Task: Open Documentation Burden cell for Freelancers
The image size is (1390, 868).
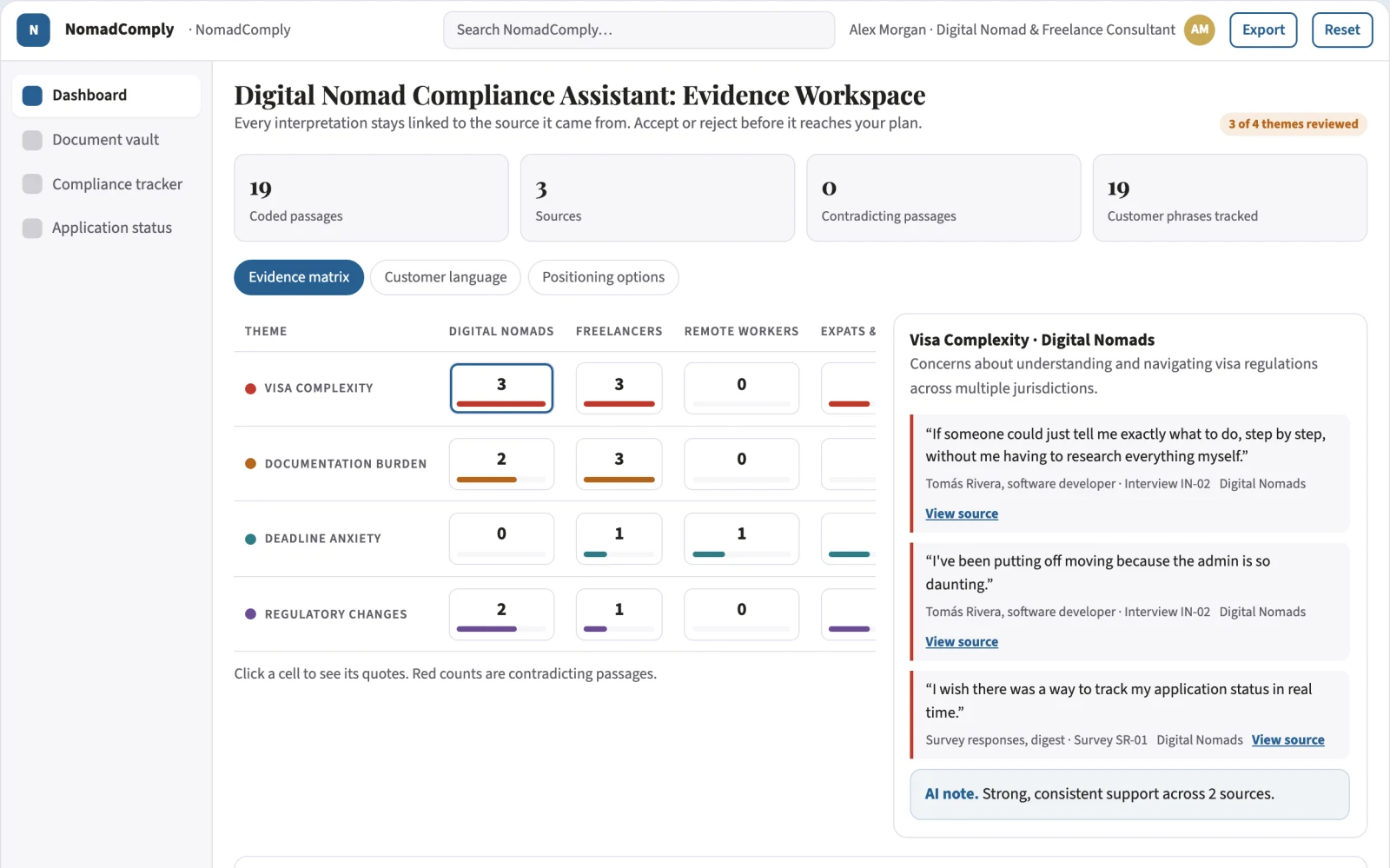Action: (x=619, y=463)
